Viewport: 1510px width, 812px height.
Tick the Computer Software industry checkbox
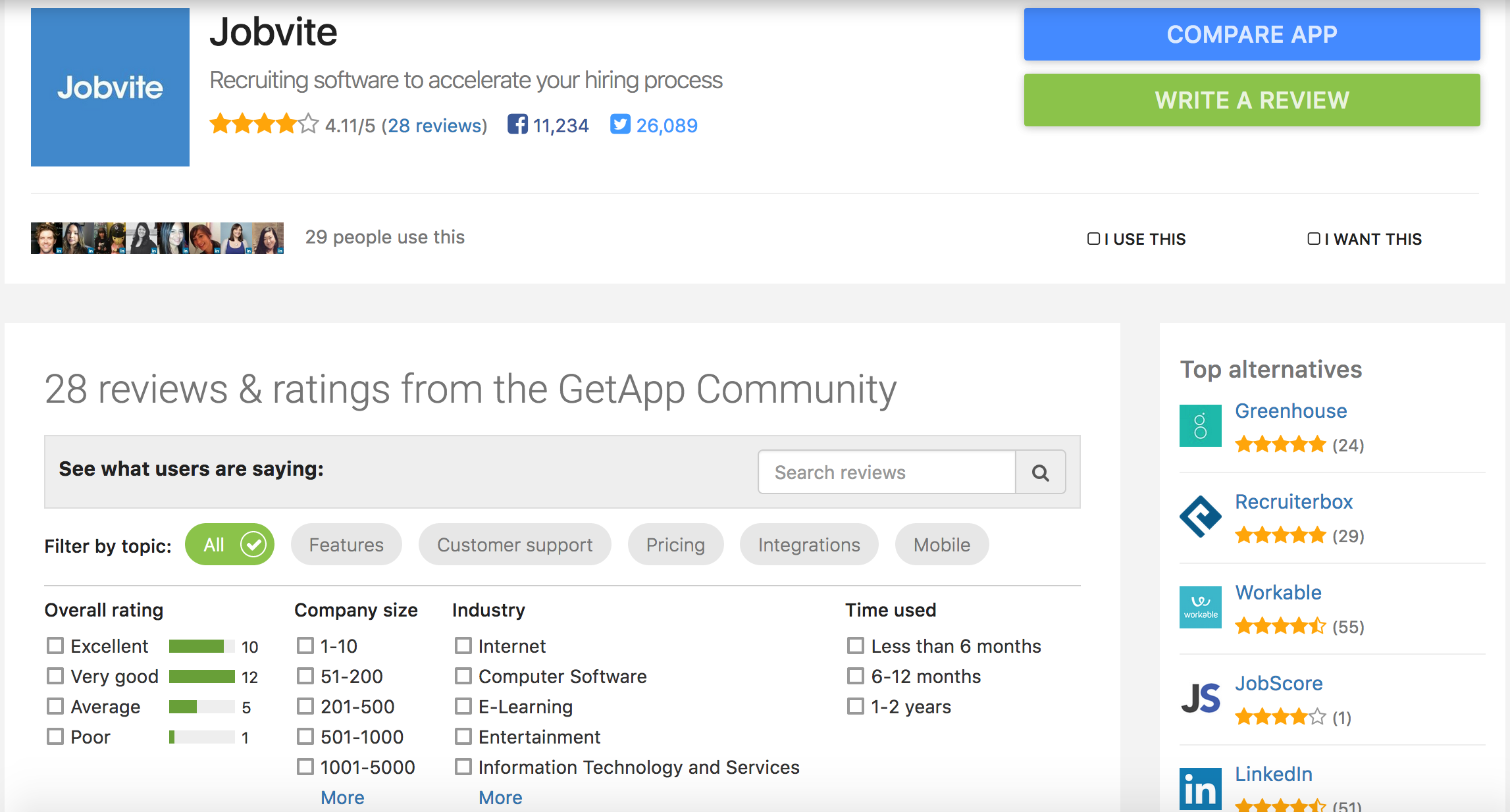point(463,676)
